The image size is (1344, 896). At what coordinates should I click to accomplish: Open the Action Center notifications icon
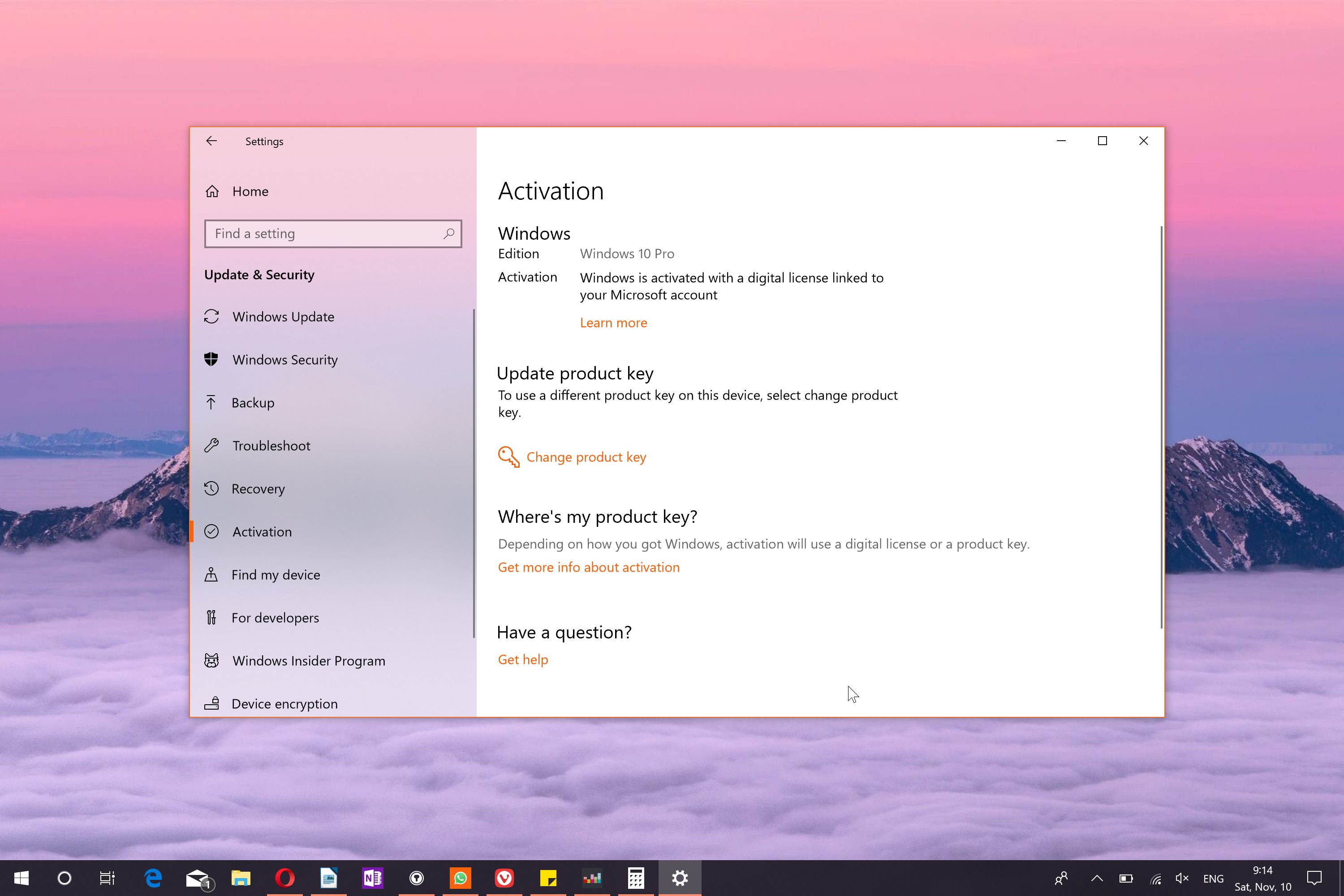1314,878
